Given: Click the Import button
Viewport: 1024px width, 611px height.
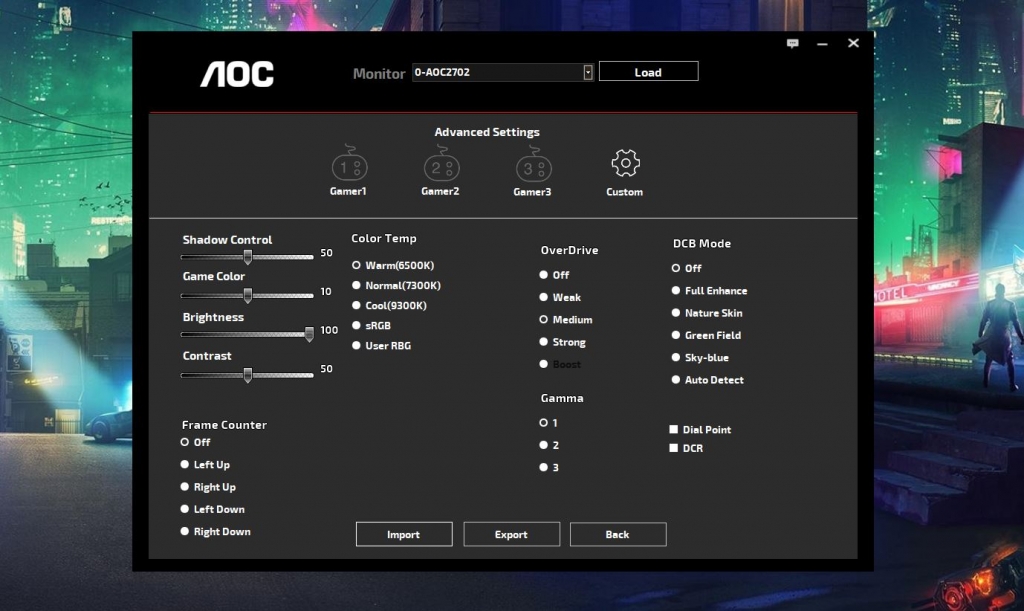Looking at the screenshot, I should 404,535.
